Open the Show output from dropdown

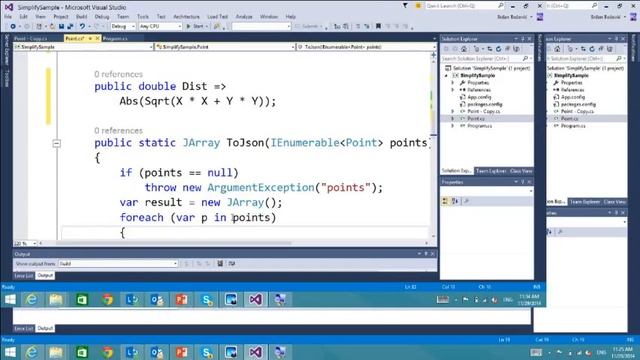tap(118, 264)
